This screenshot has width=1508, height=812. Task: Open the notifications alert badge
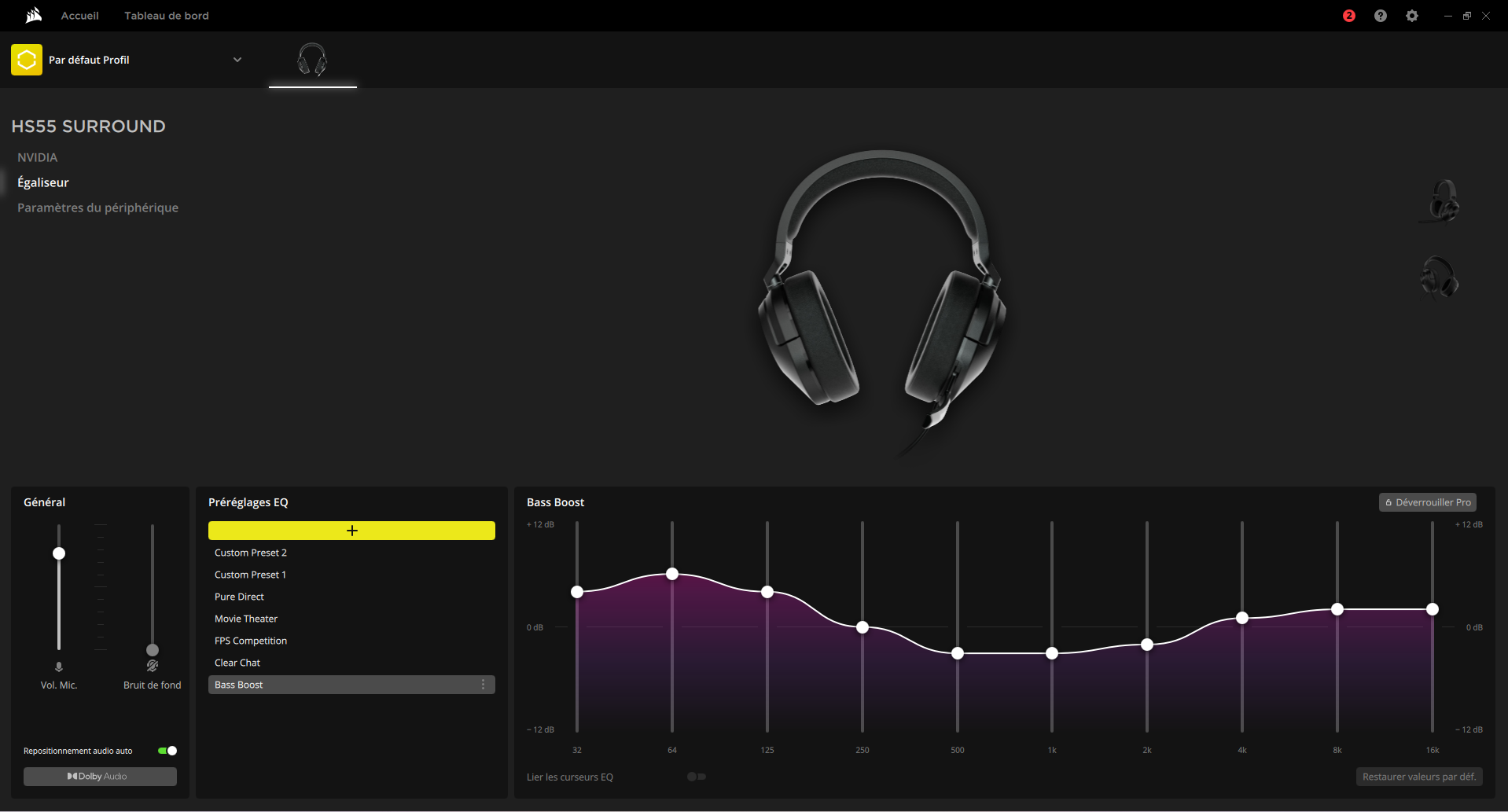click(1349, 16)
